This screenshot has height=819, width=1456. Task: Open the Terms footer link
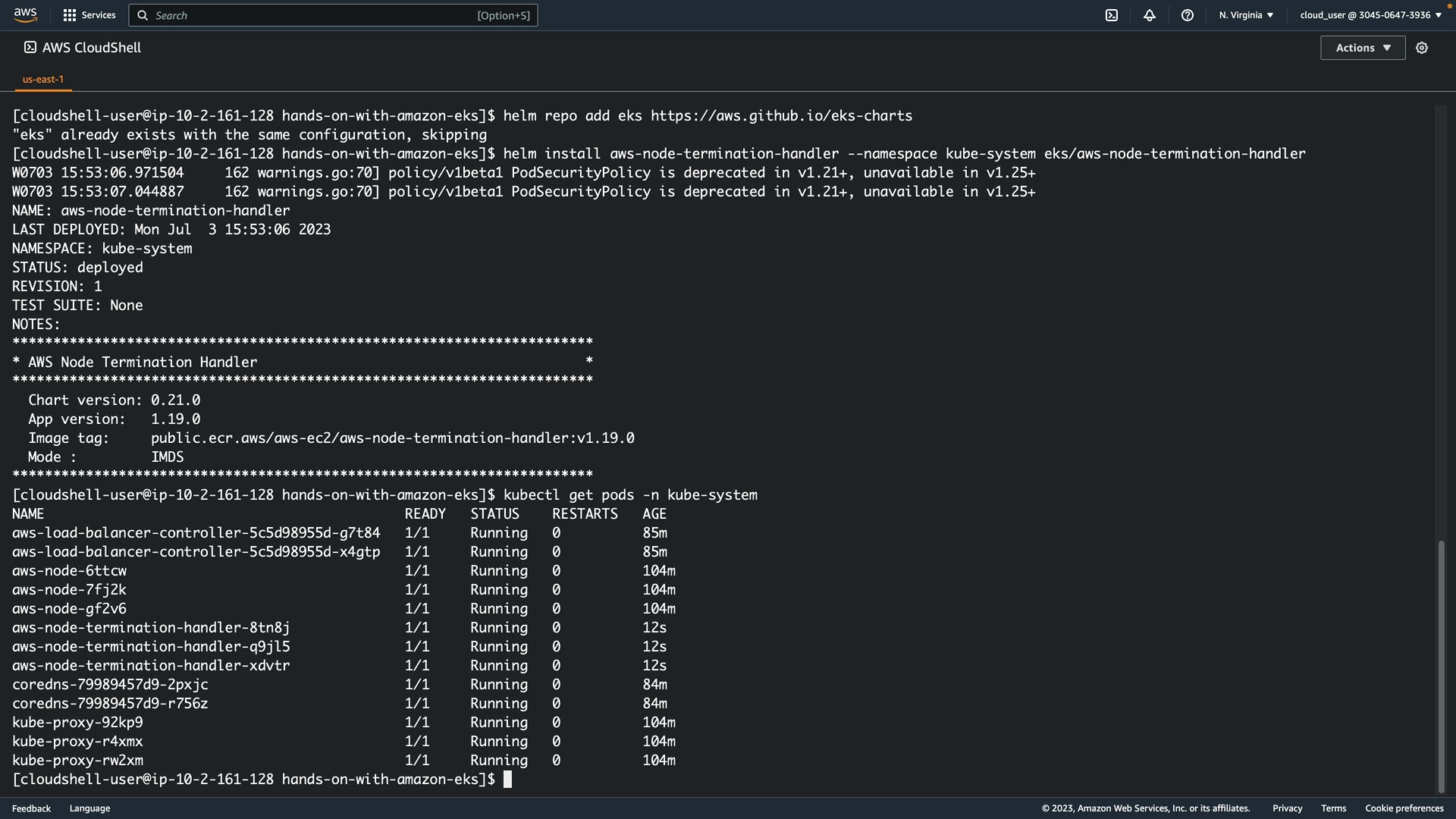[1333, 808]
